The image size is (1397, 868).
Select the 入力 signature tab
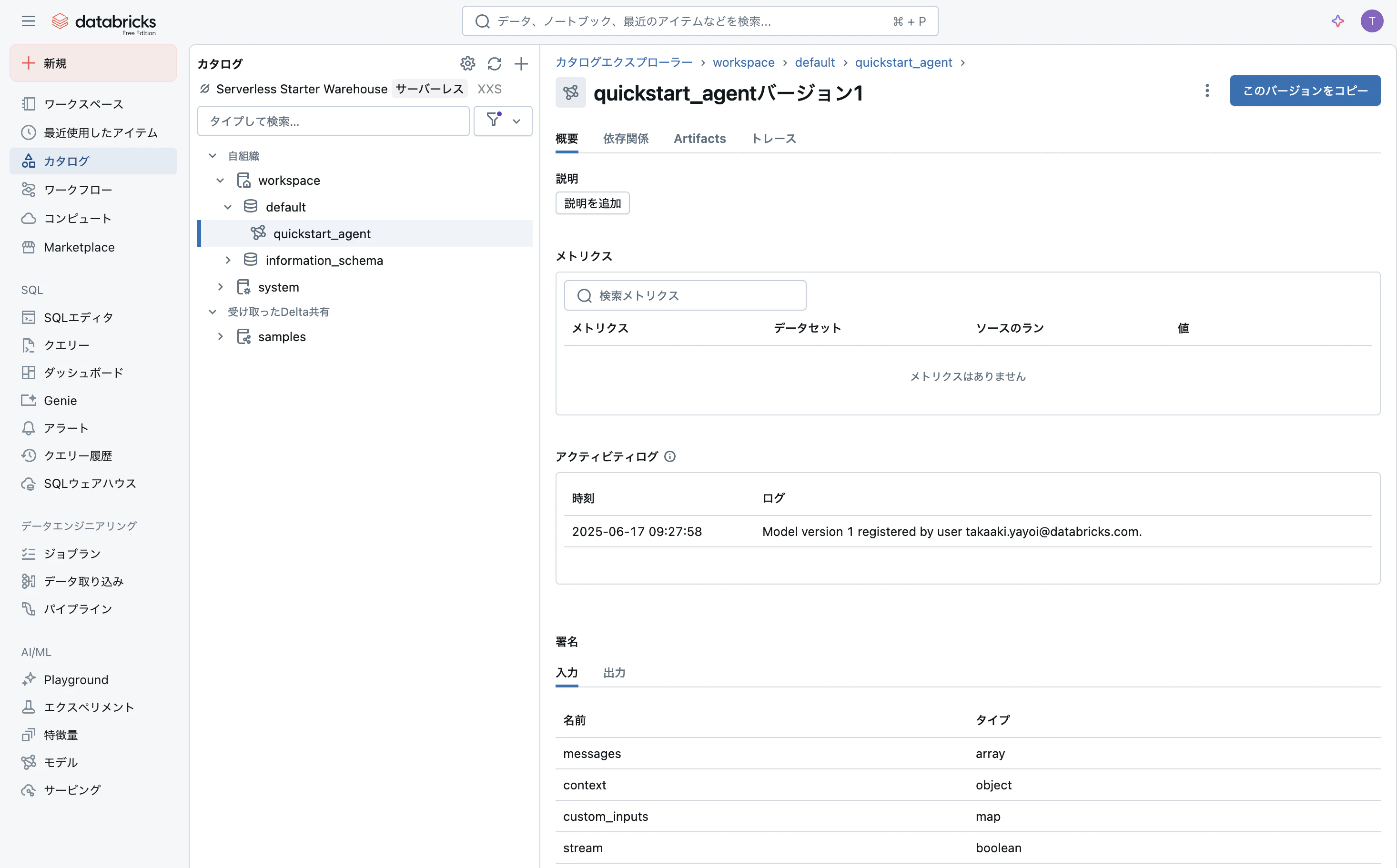[567, 673]
